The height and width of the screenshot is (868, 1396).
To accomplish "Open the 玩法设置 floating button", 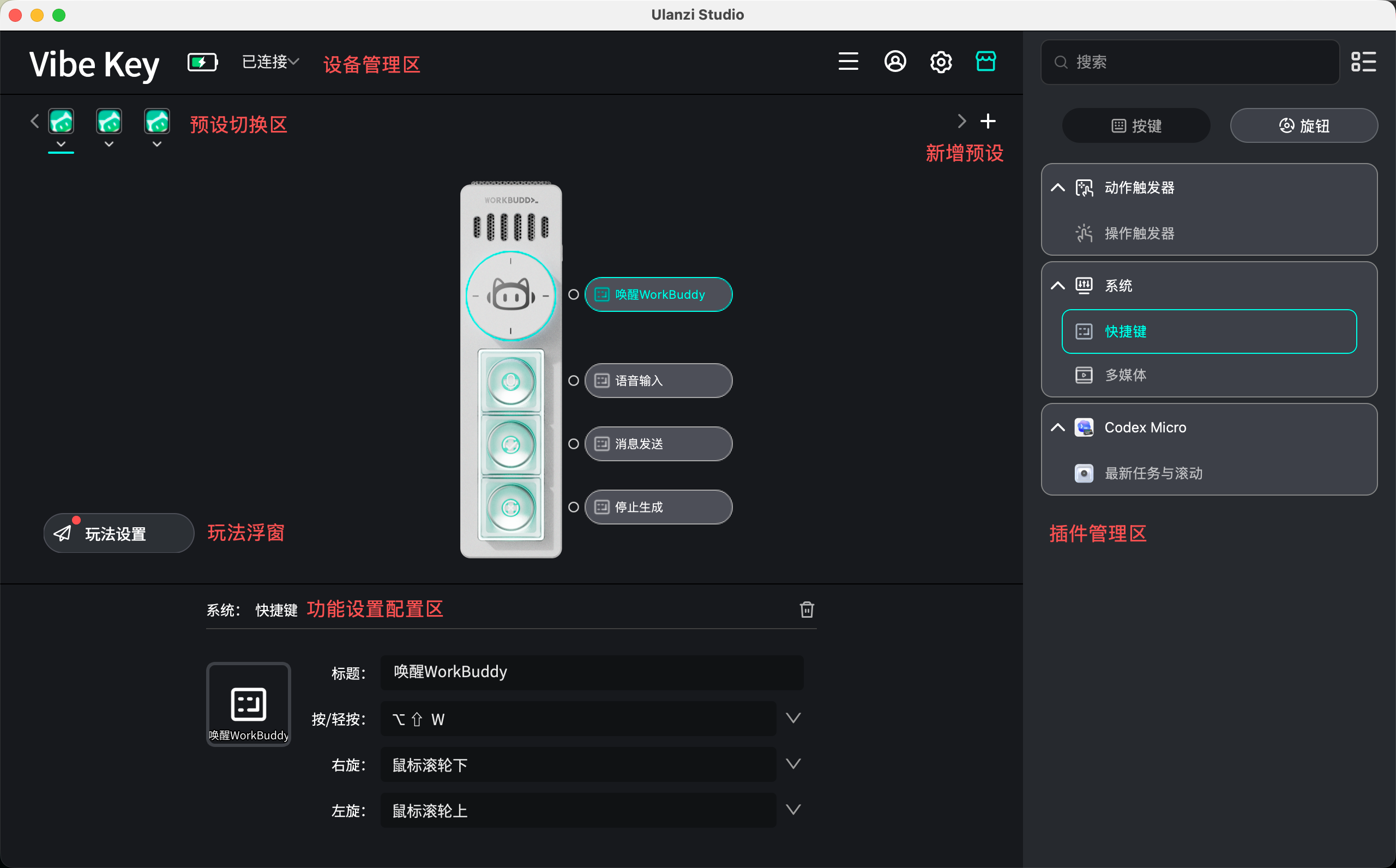I will pos(119,533).
